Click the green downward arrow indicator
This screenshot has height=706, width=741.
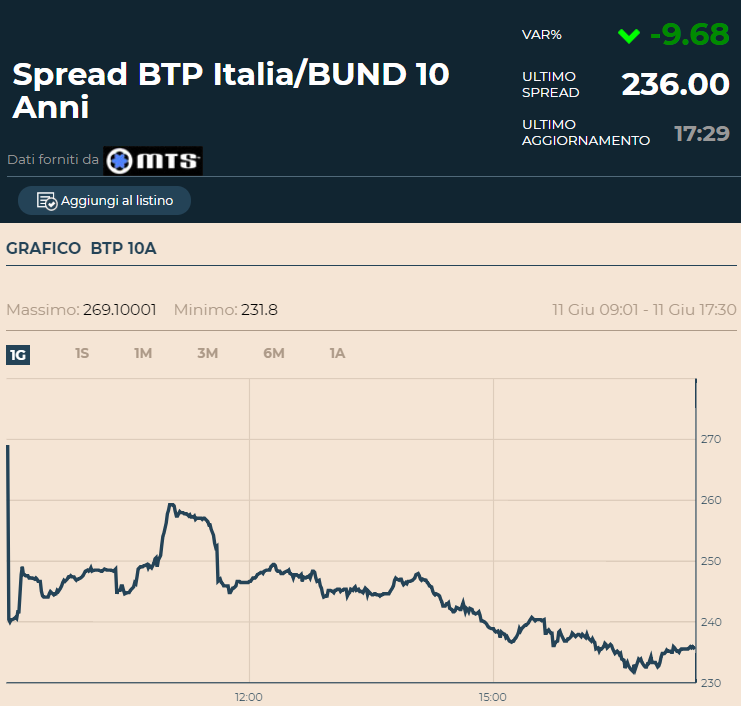(x=628, y=36)
